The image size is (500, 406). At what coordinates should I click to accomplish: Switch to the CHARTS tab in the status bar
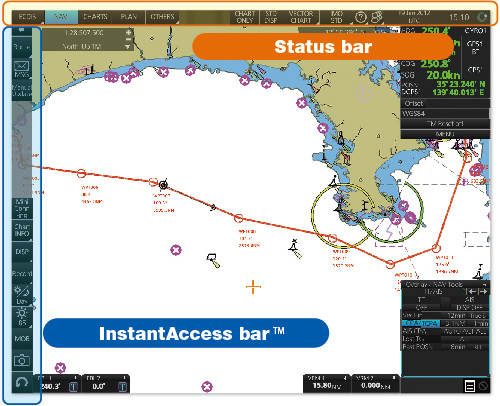(95, 17)
